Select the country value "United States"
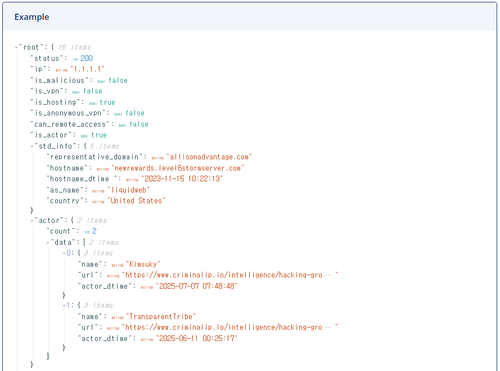The height and width of the screenshot is (371, 500). pos(136,201)
